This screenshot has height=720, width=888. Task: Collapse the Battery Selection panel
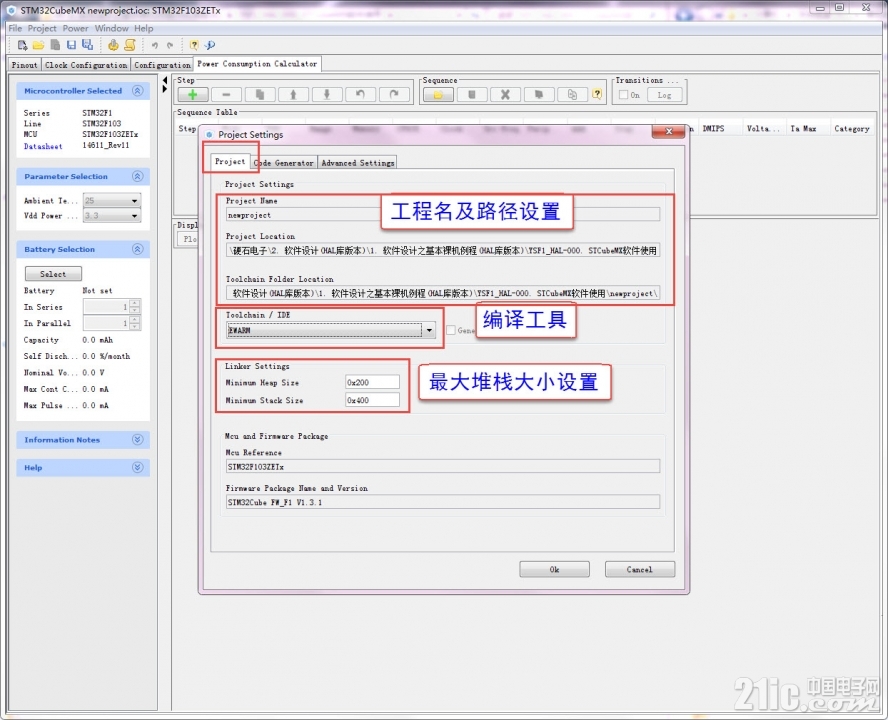138,249
